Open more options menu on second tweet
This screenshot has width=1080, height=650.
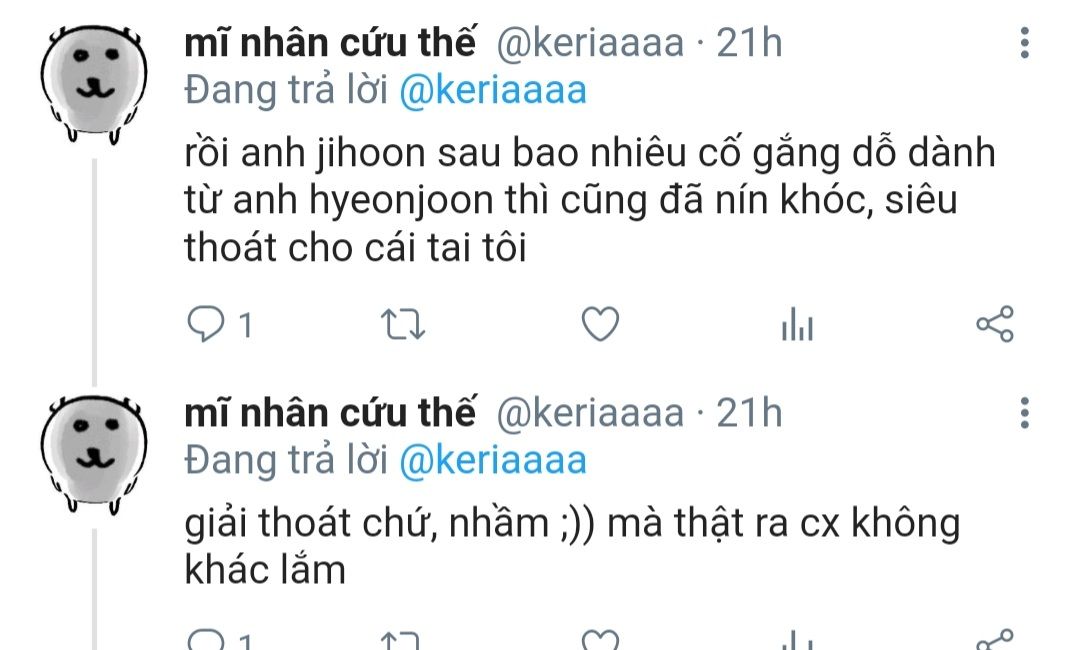pyautogui.click(x=1025, y=412)
